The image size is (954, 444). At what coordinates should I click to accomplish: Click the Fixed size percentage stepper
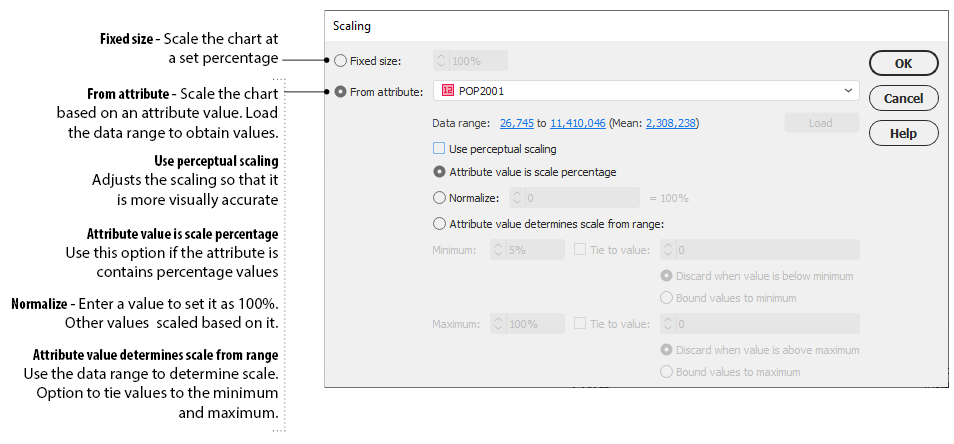tap(442, 61)
